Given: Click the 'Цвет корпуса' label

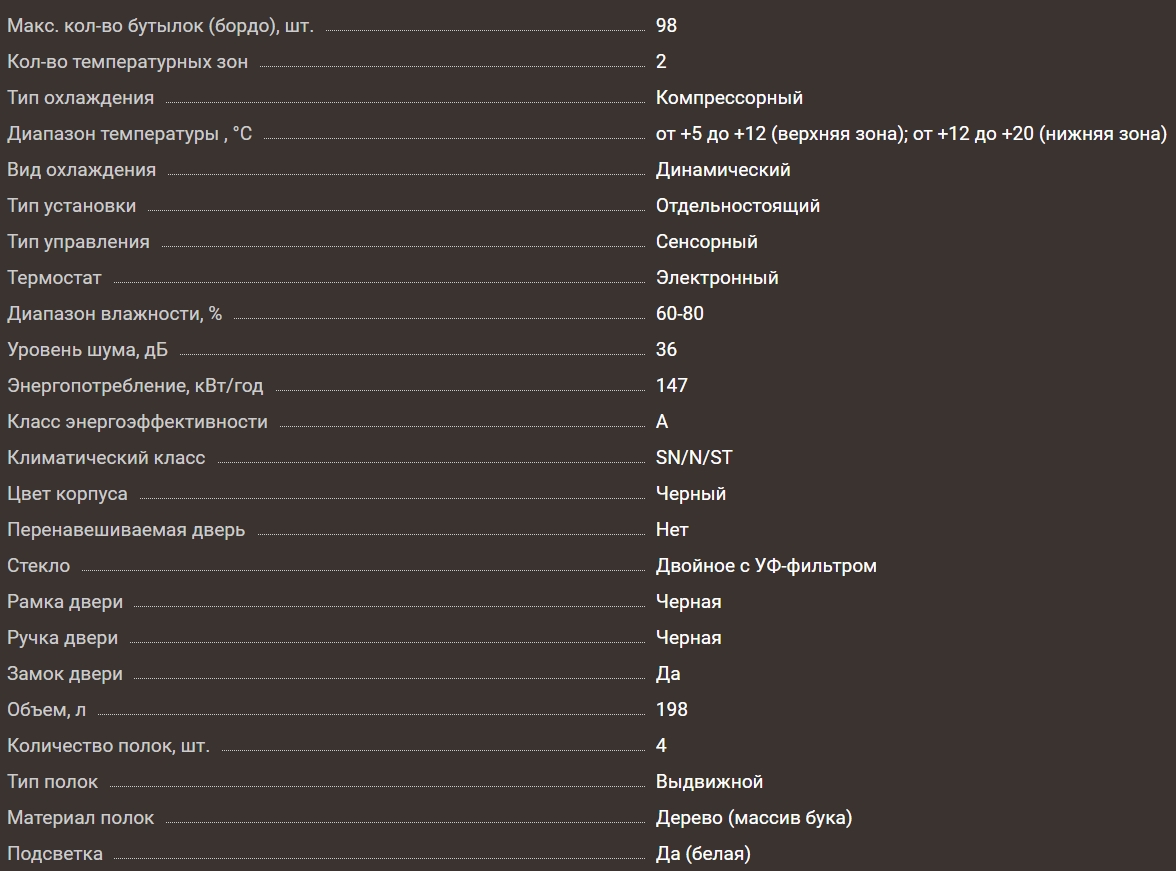Looking at the screenshot, I should pyautogui.click(x=67, y=494).
